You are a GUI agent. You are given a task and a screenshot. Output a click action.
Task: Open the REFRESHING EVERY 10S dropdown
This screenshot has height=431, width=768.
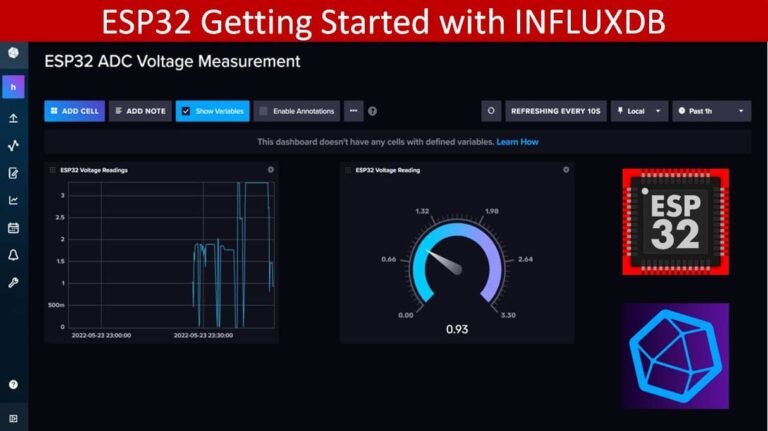(555, 111)
